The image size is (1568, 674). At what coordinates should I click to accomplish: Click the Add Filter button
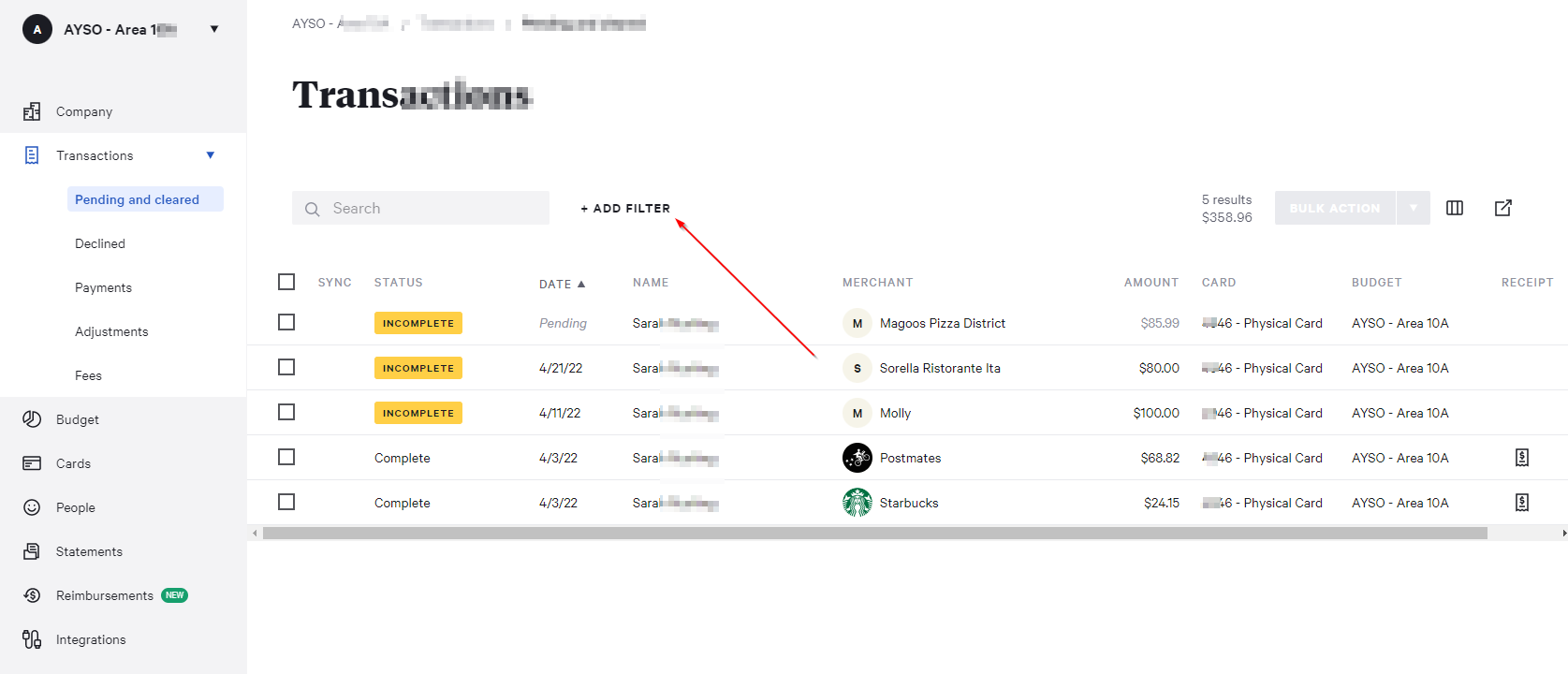pos(625,208)
